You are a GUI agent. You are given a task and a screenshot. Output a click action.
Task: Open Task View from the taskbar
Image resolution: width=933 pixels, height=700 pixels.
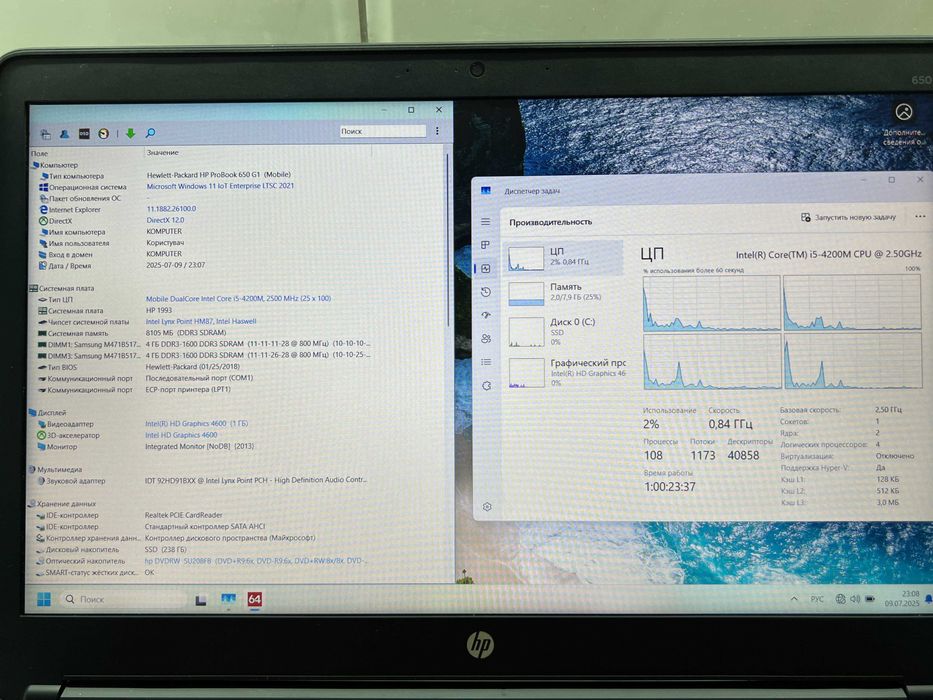[201, 600]
